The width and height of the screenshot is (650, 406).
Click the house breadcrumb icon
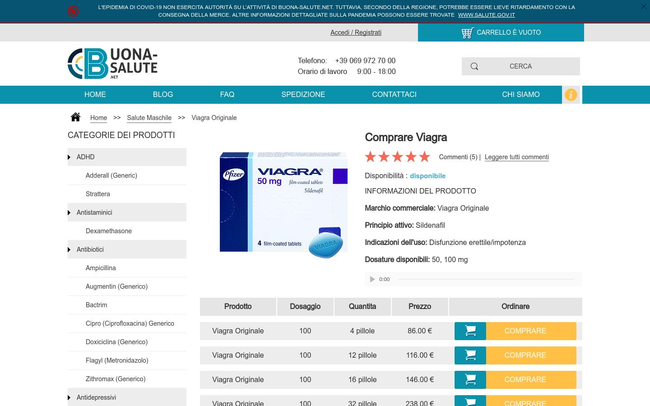75,117
